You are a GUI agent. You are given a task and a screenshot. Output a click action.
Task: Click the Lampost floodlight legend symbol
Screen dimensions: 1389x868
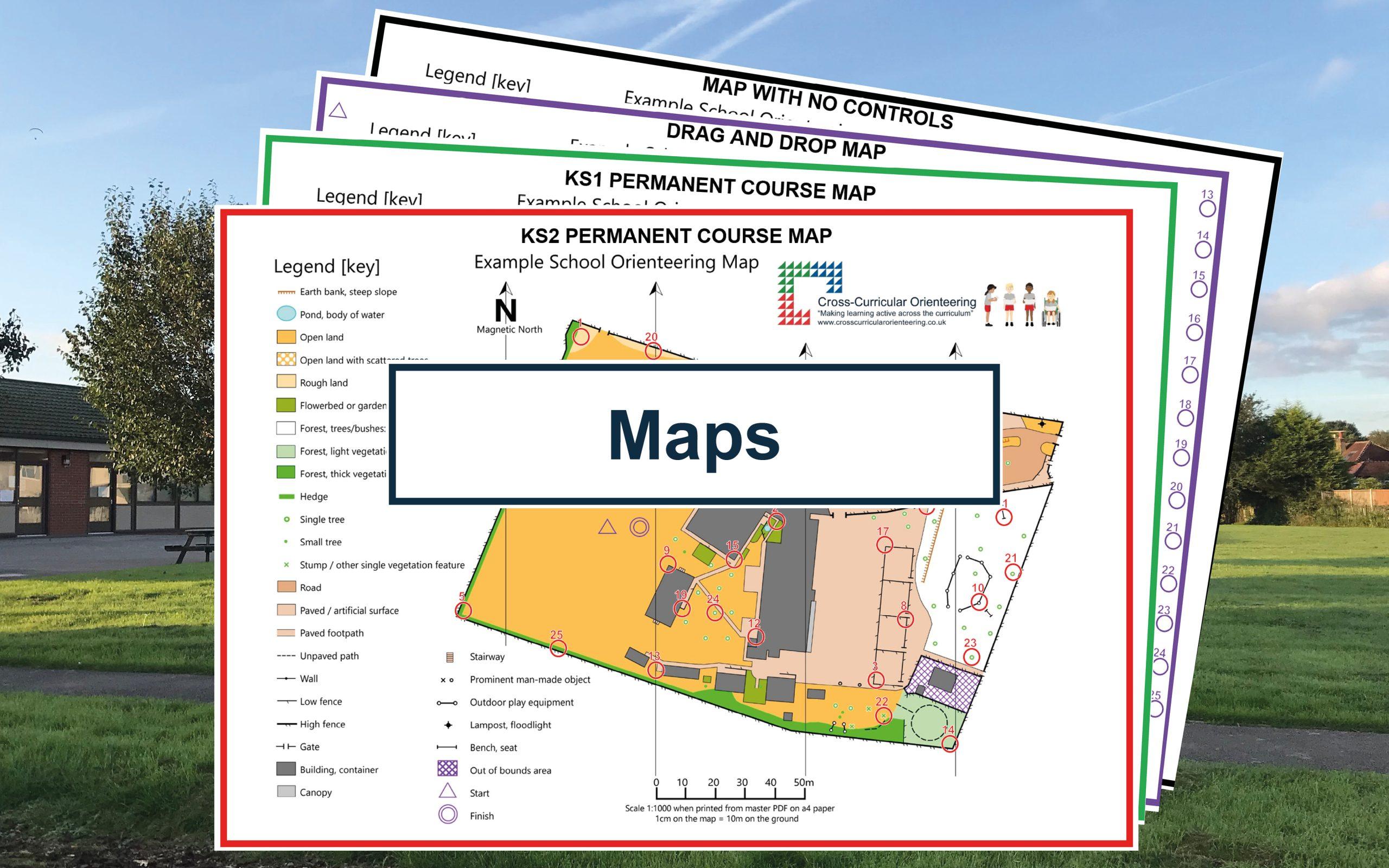pos(448,725)
